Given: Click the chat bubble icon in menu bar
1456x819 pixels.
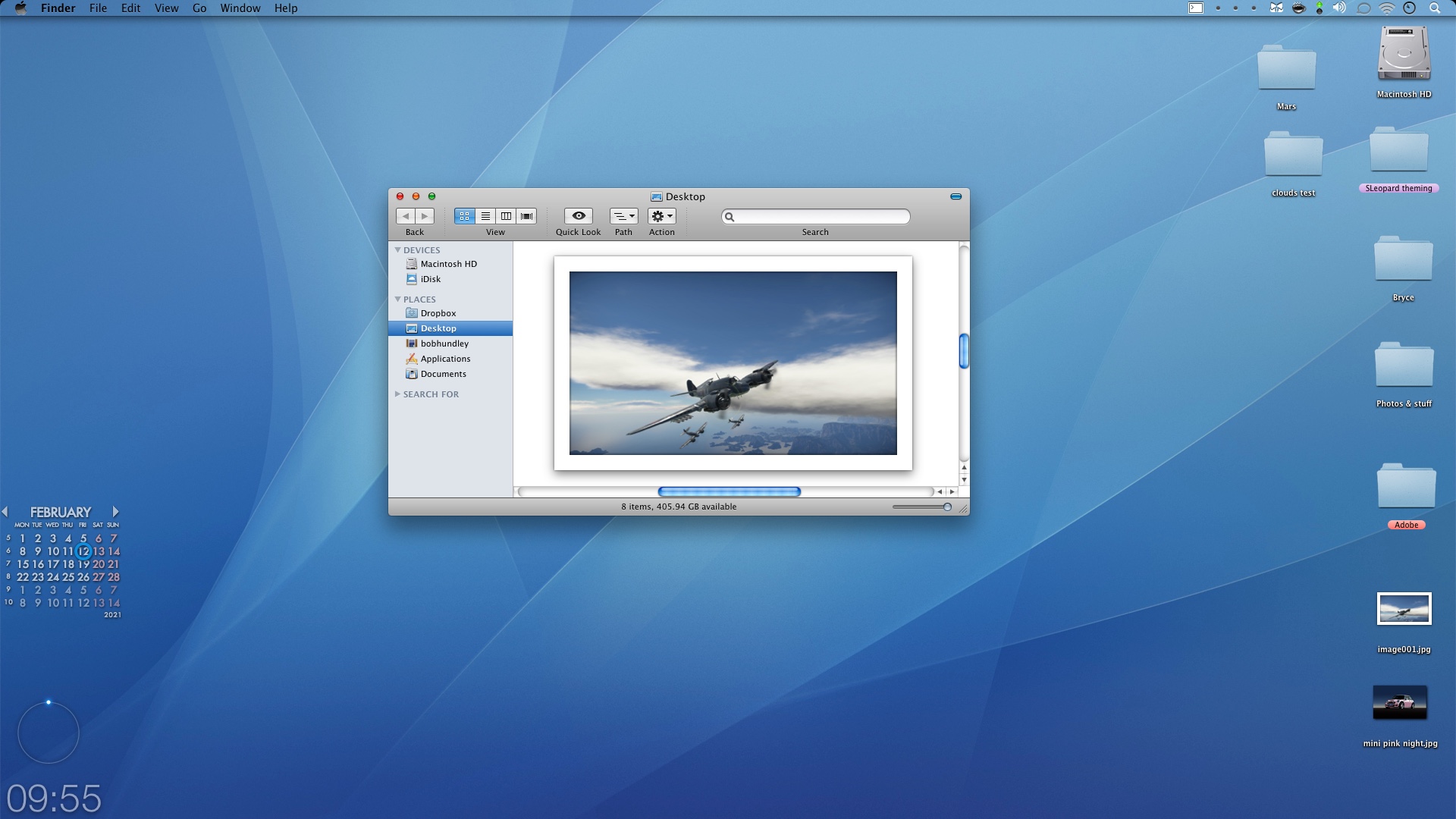Looking at the screenshot, I should tap(1363, 8).
